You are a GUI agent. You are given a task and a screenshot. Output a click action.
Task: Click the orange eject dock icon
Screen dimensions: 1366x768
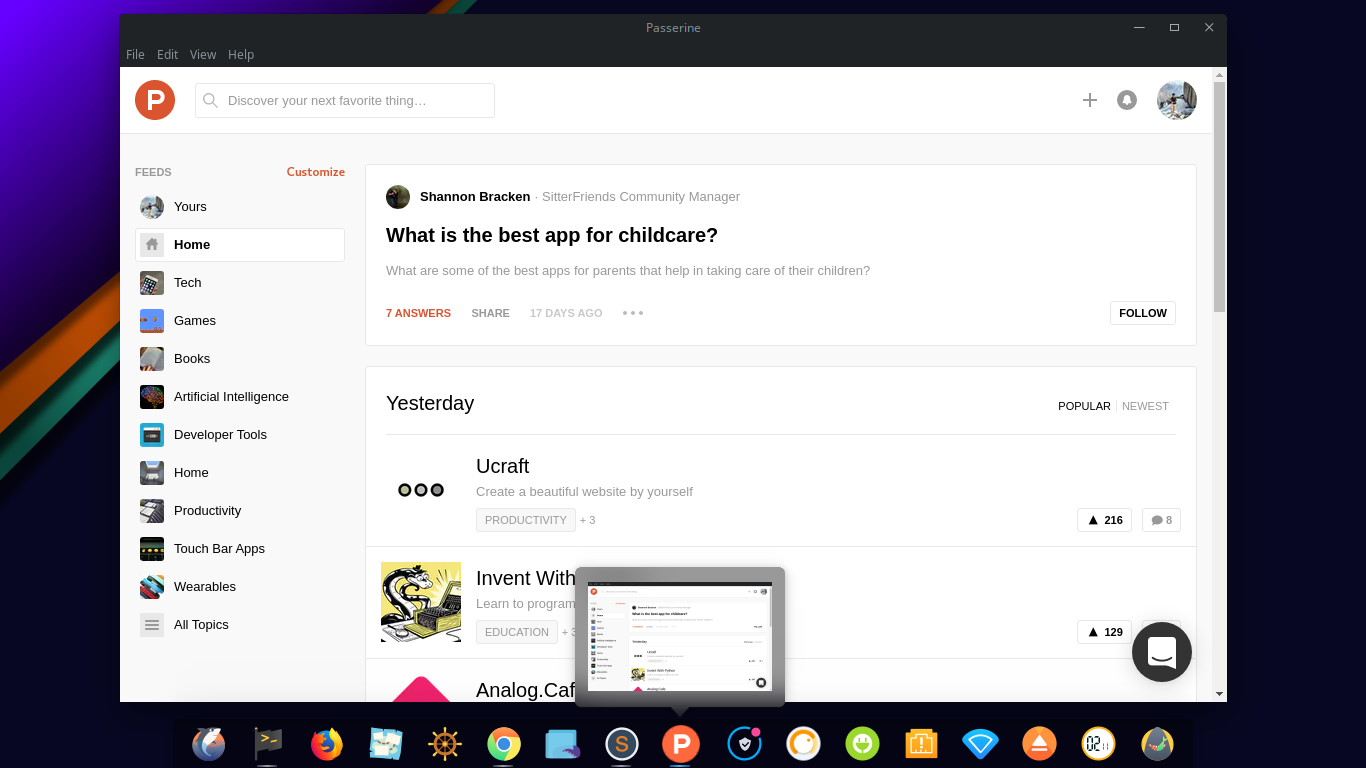(x=1039, y=744)
